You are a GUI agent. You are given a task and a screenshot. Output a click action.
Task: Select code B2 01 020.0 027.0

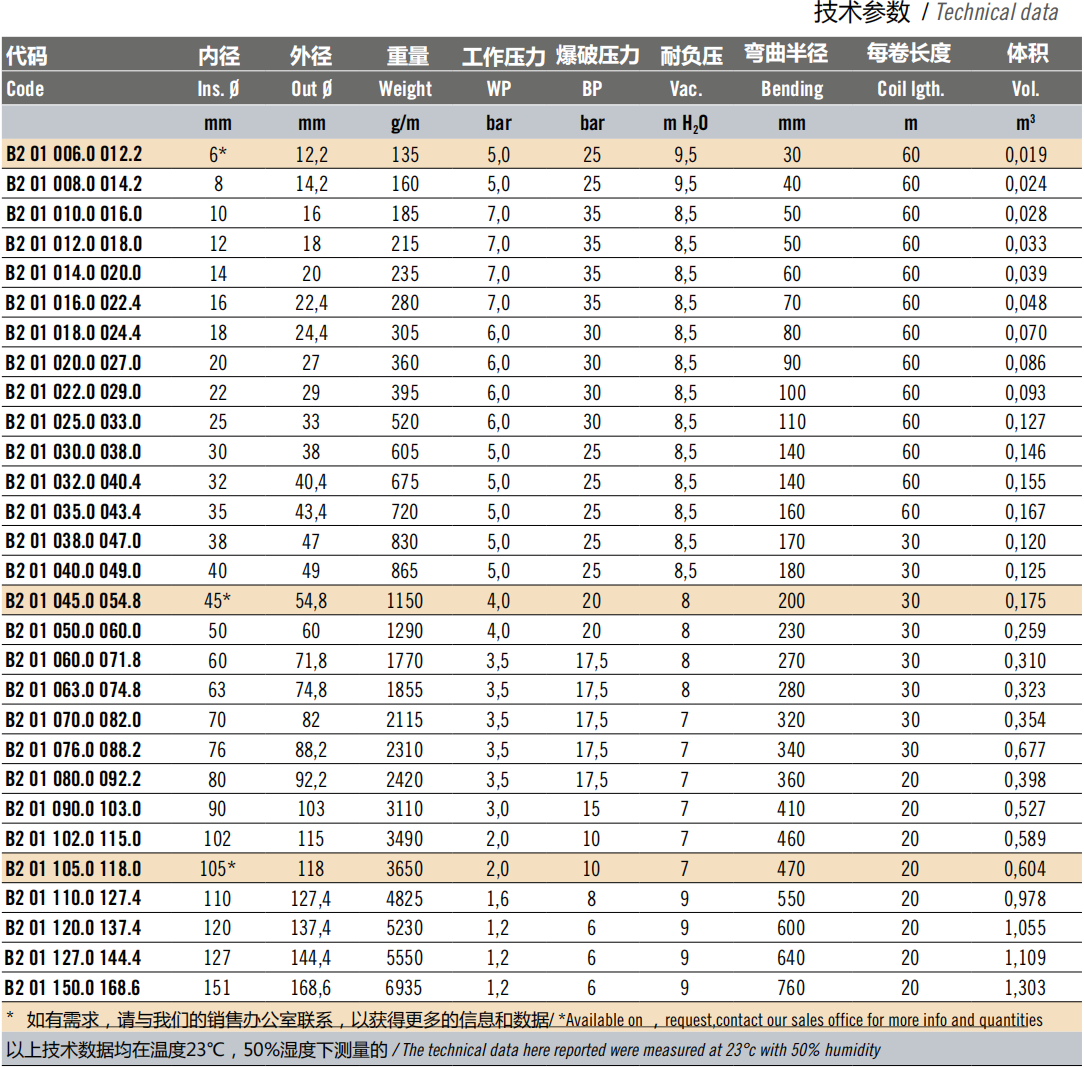pyautogui.click(x=73, y=362)
